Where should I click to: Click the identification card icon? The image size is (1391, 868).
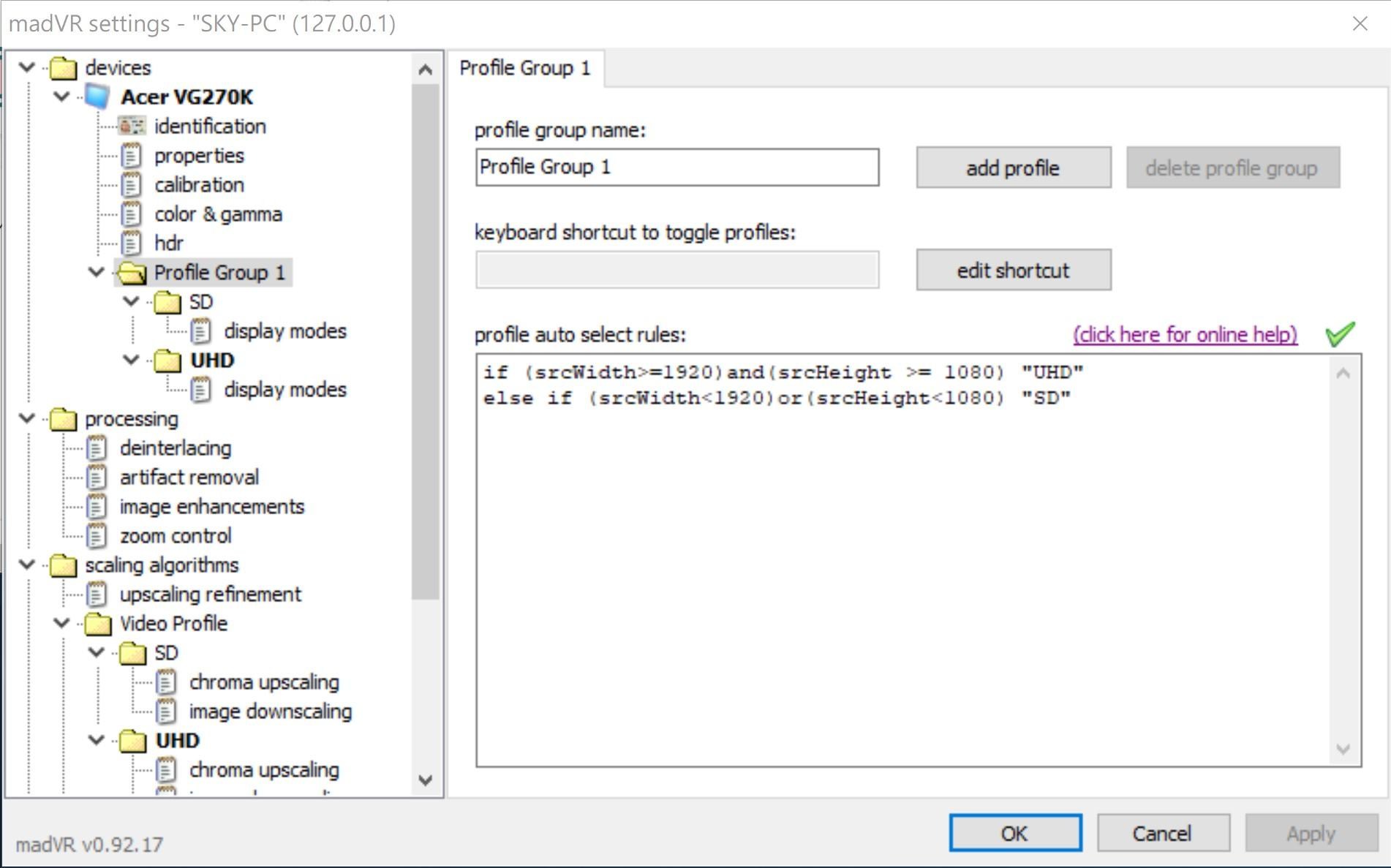(132, 126)
